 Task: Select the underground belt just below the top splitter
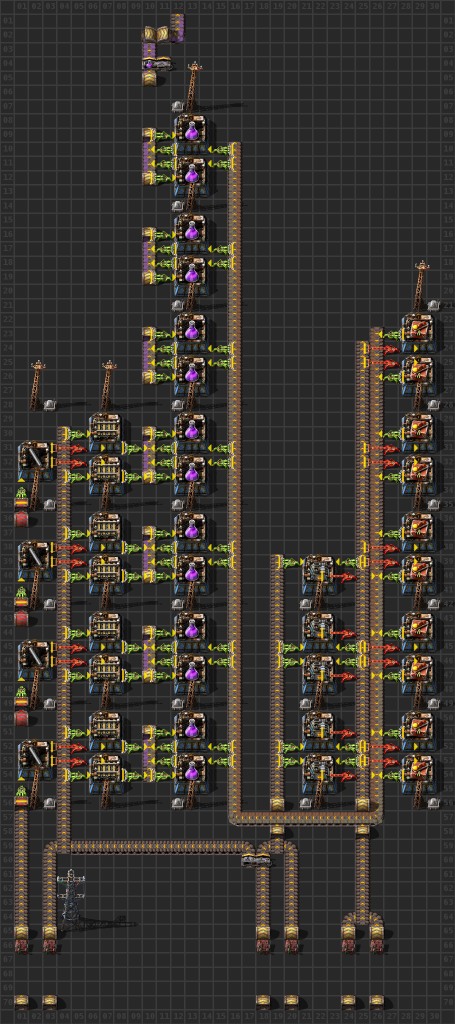click(150, 78)
